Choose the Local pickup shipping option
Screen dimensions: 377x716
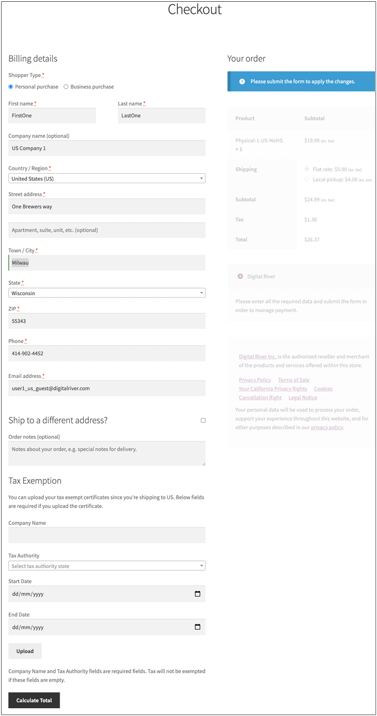tap(307, 179)
